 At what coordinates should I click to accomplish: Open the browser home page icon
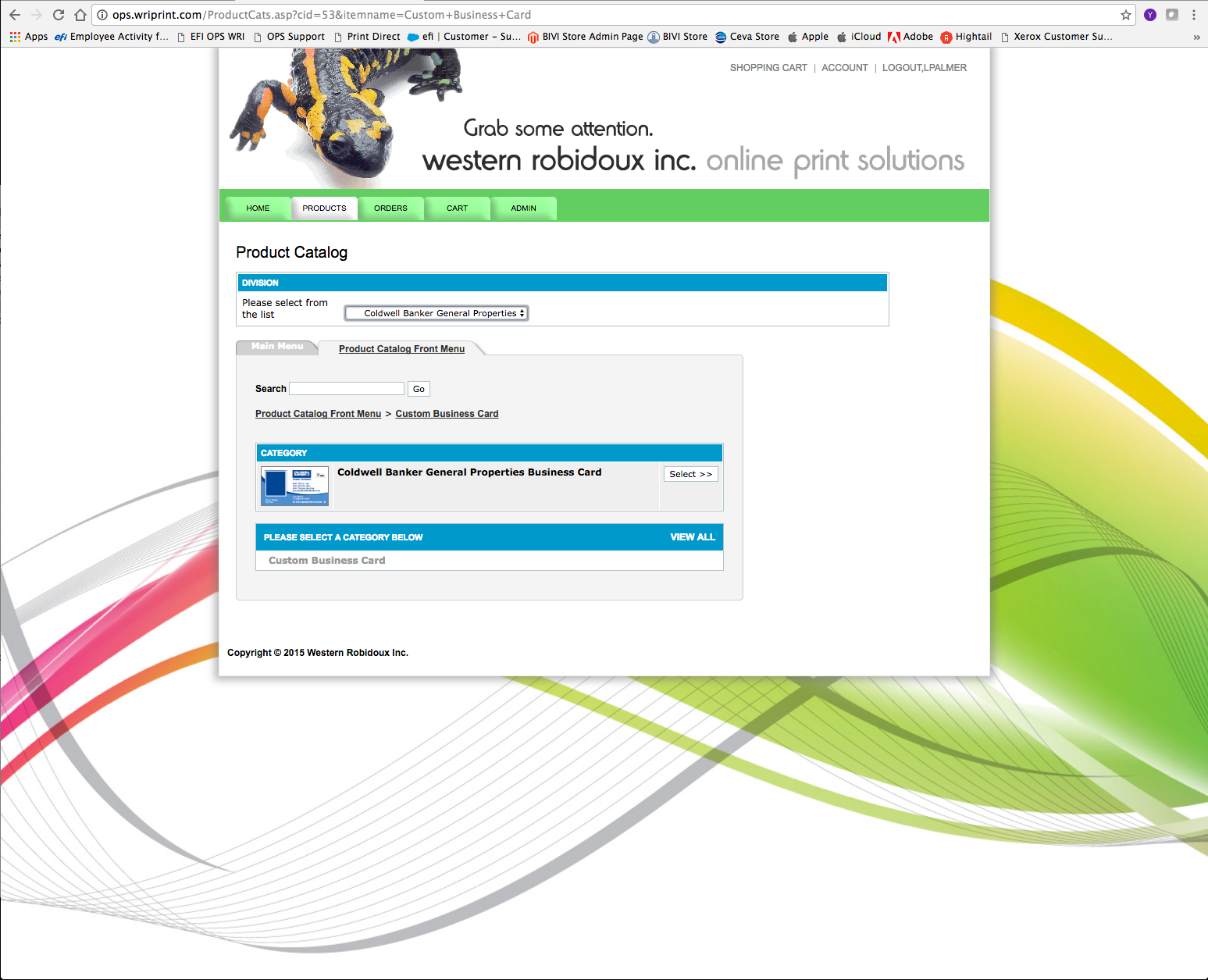tap(80, 15)
